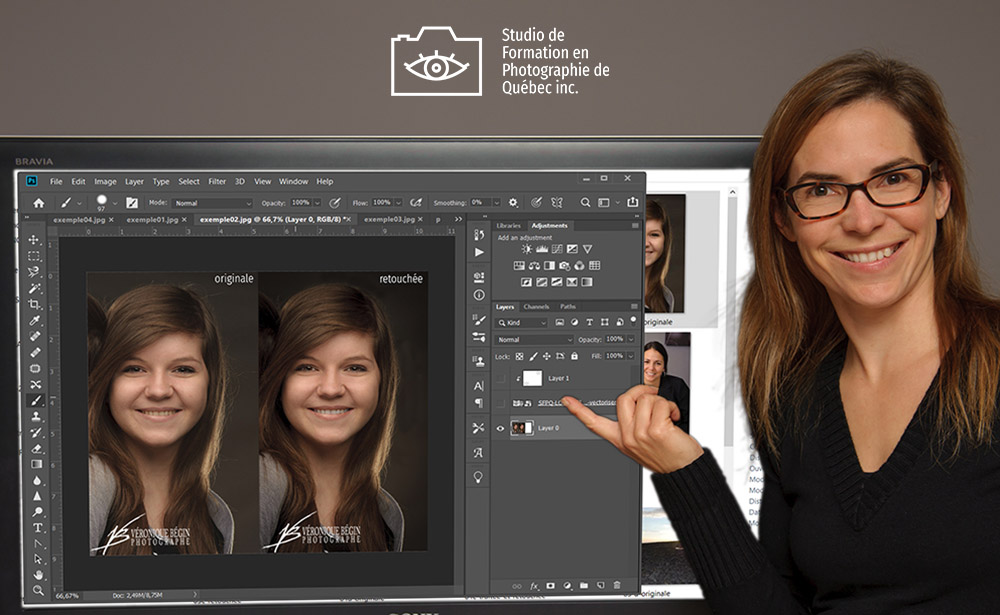This screenshot has height=615, width=1000.
Task: Open the layer filter Kind dropdown
Action: click(522, 322)
